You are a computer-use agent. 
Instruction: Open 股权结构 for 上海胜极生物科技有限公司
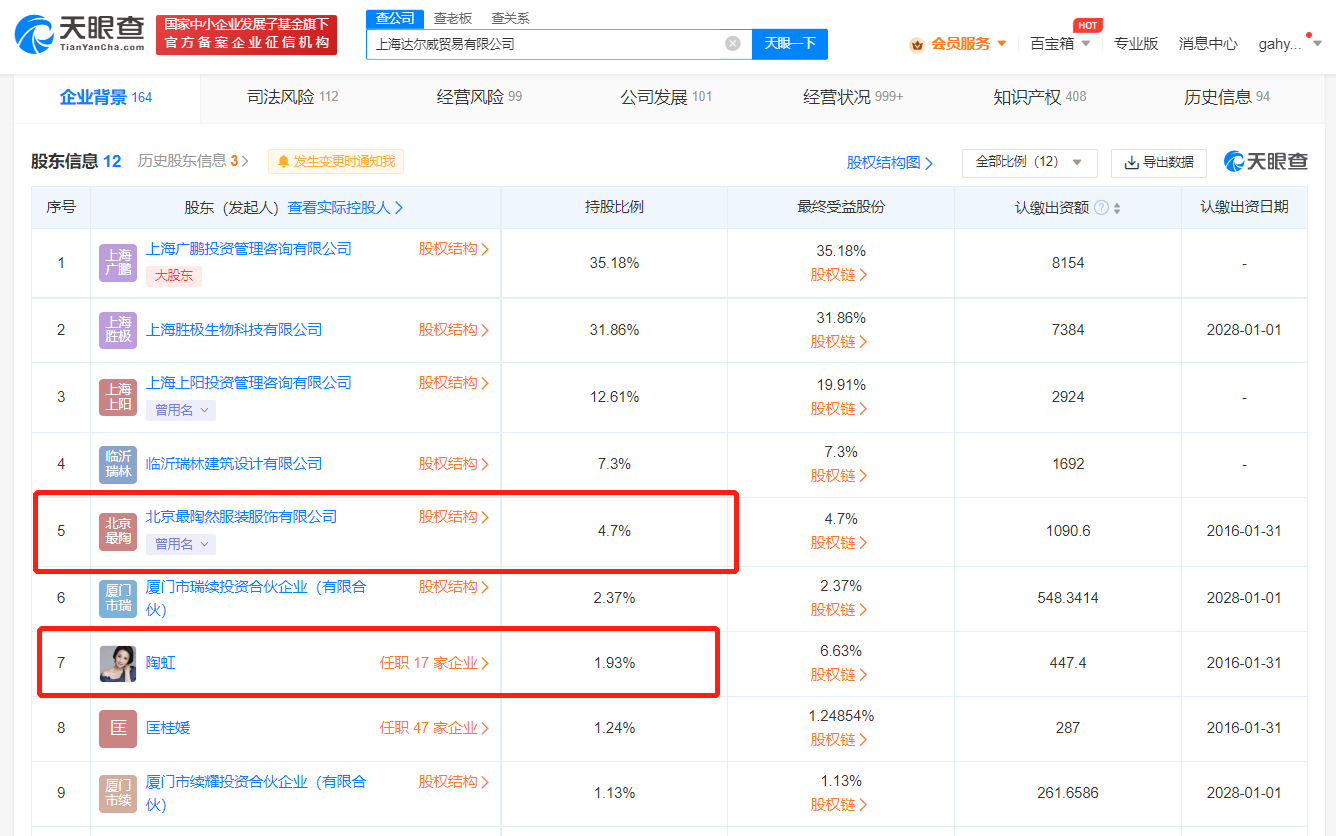(454, 330)
